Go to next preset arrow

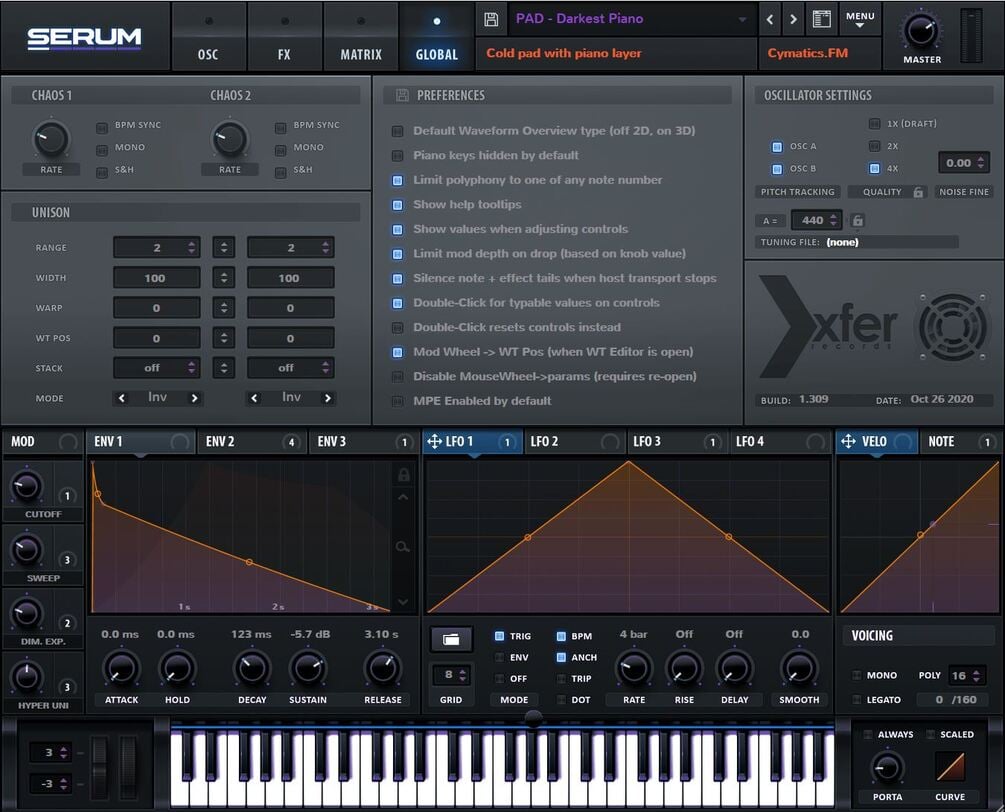(793, 19)
